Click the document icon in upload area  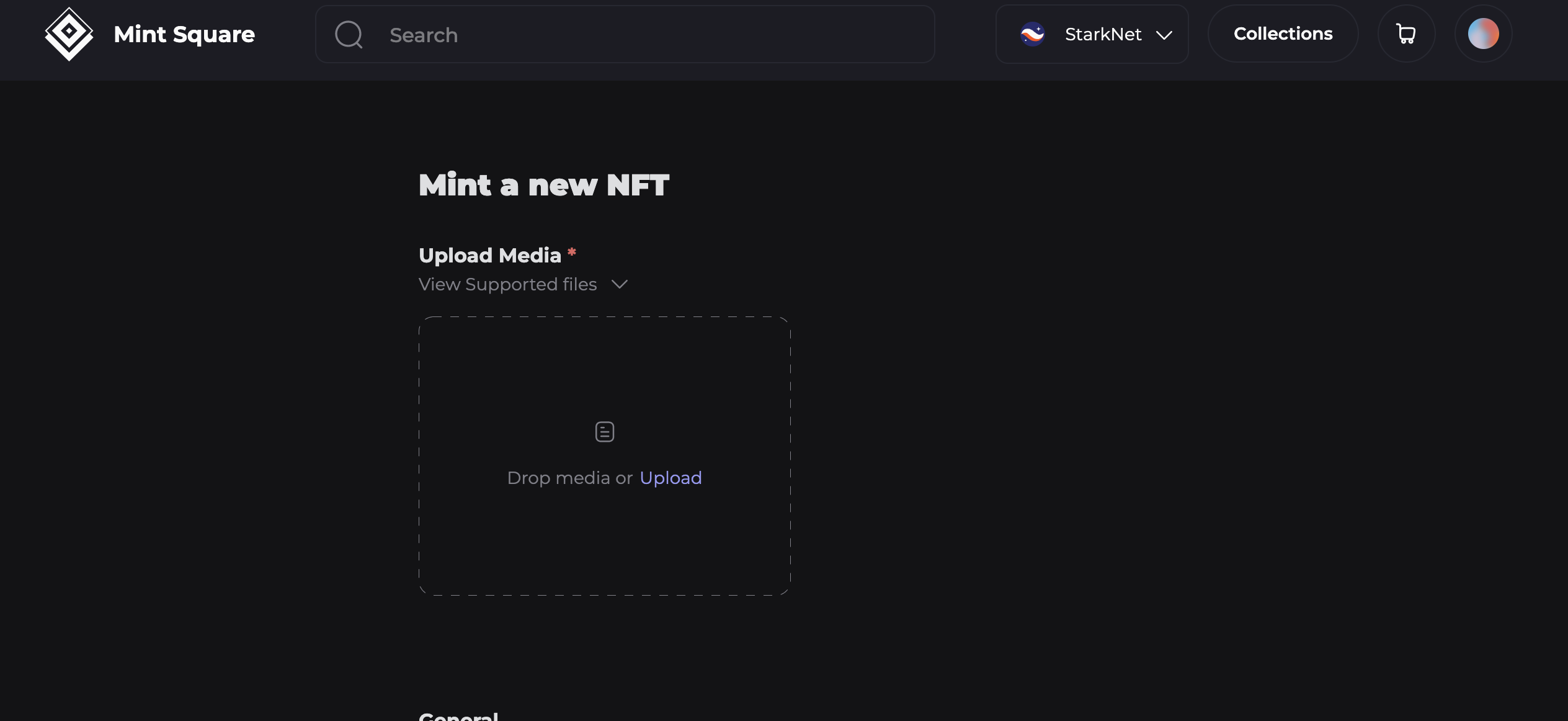[605, 432]
